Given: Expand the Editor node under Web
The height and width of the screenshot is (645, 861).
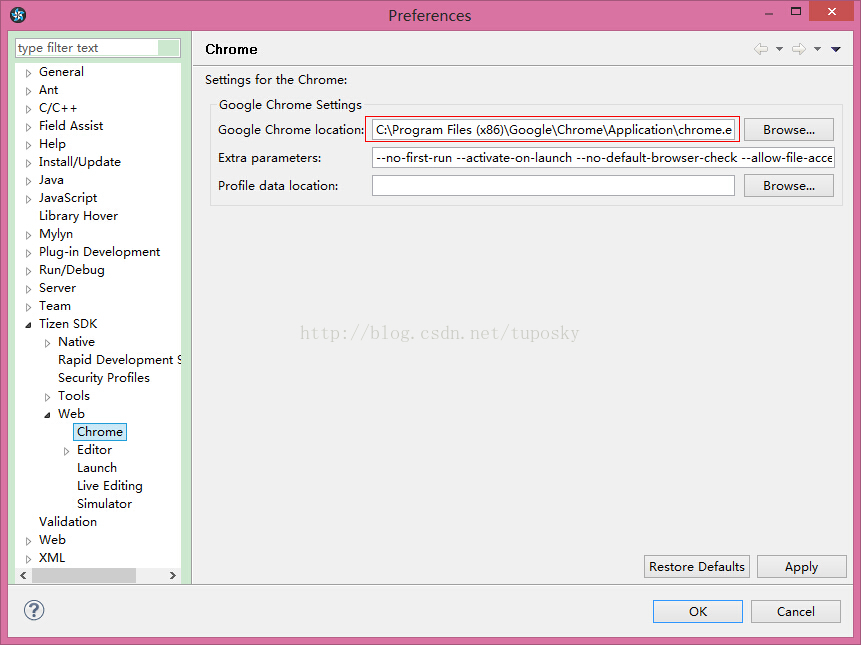Looking at the screenshot, I should 66,451.
